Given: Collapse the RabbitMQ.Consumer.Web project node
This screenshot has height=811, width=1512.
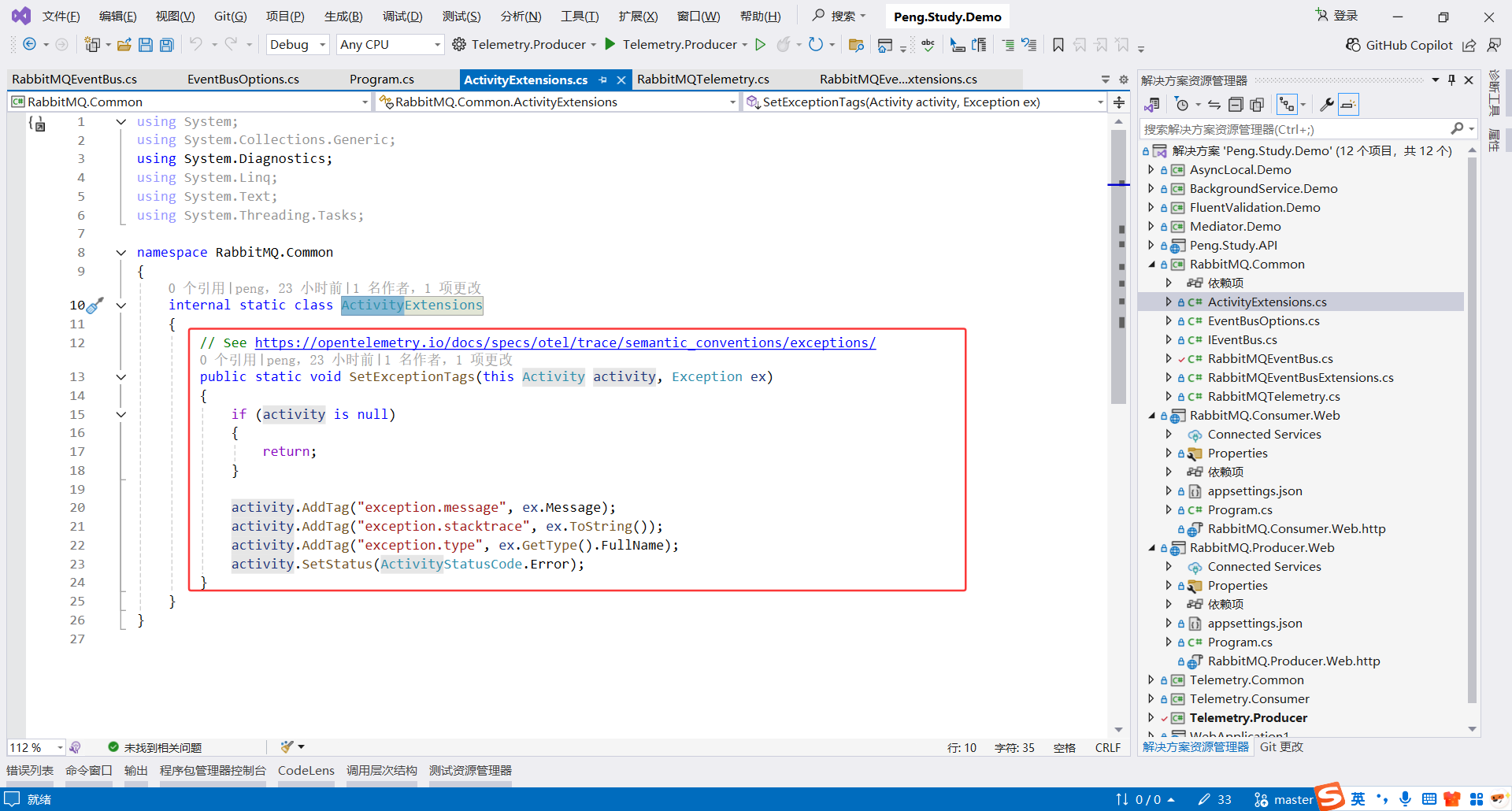Looking at the screenshot, I should (1151, 416).
